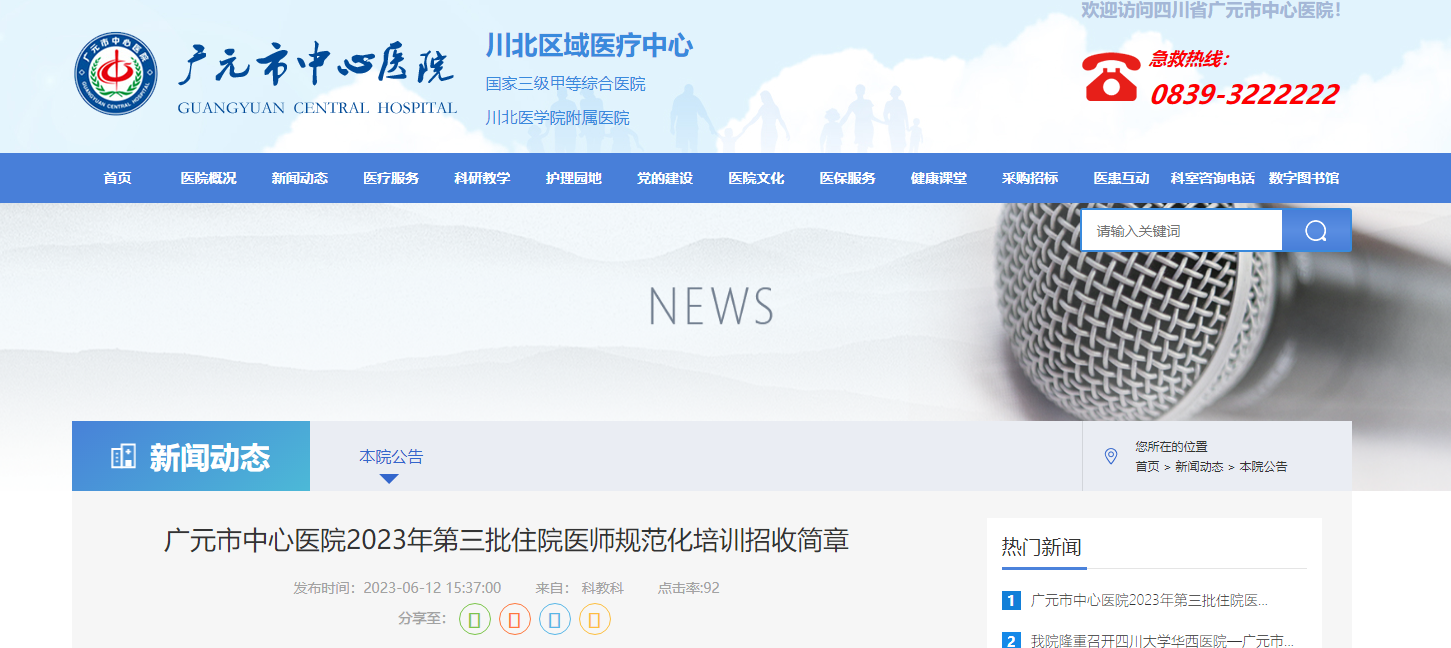
Task: Open the 医院概况 navigation menu
Action: click(x=208, y=178)
